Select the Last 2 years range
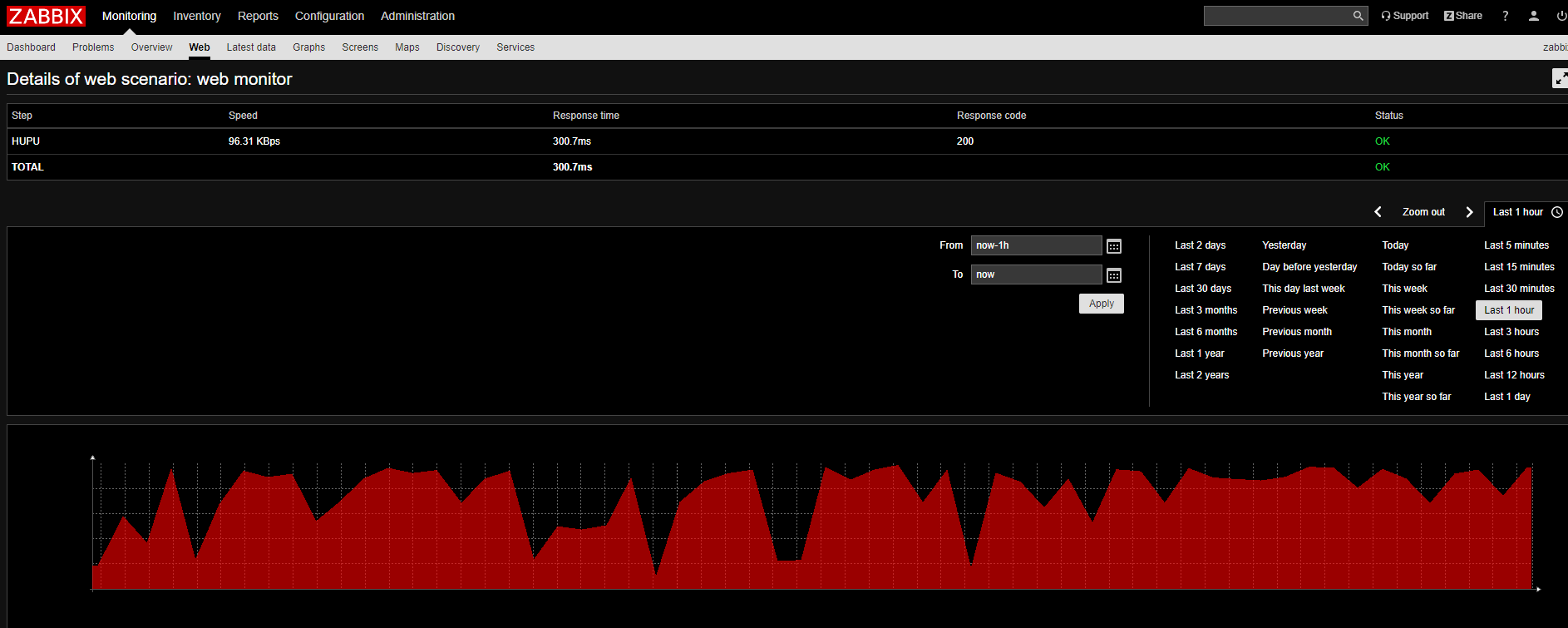This screenshot has height=628, width=1568. point(1201,375)
